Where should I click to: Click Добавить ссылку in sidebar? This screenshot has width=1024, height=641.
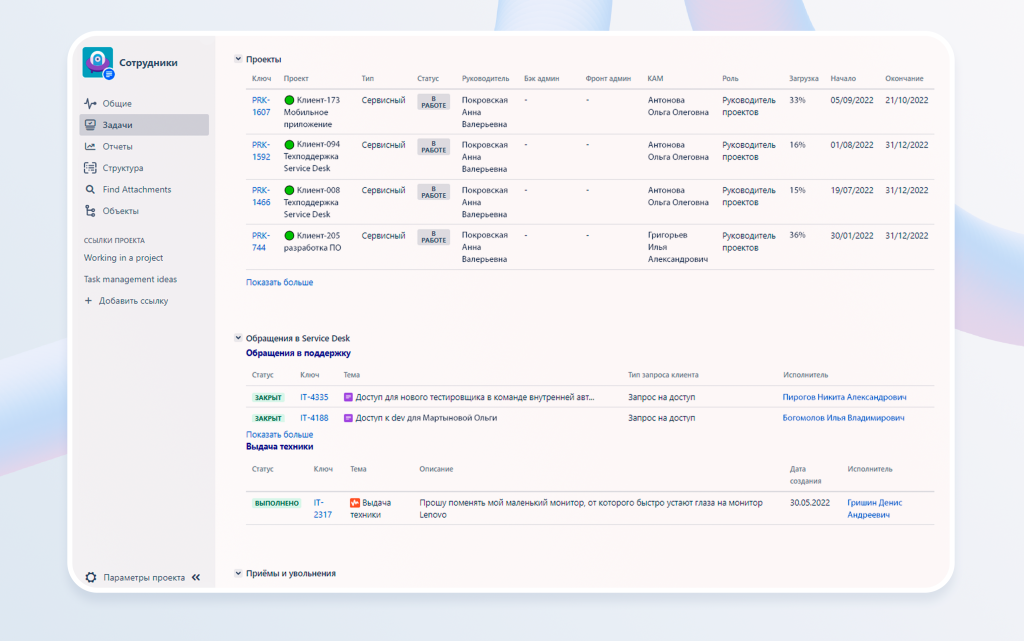pyautogui.click(x=133, y=301)
